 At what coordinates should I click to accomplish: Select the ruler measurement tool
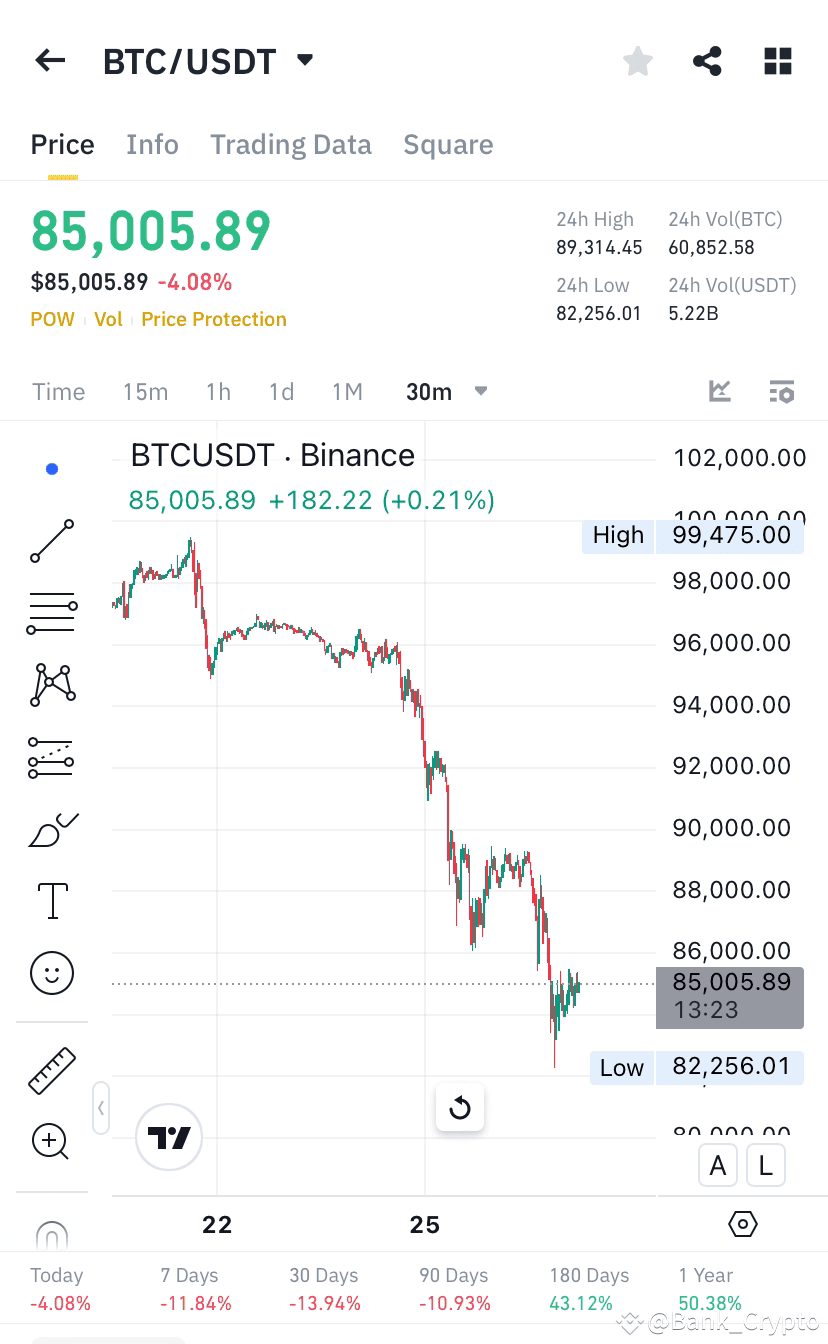click(51, 1070)
